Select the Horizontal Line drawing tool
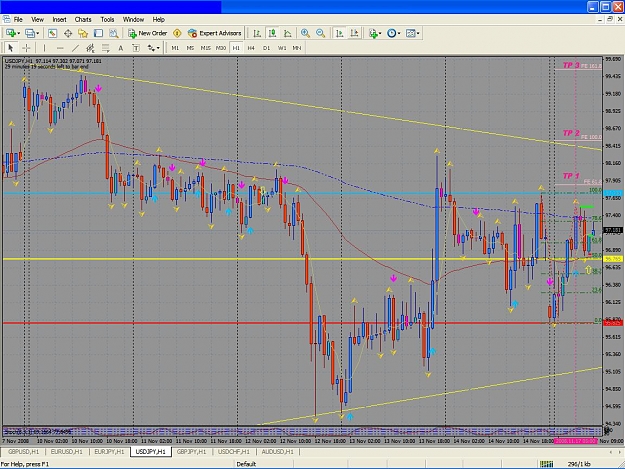The image size is (625, 469). point(60,48)
